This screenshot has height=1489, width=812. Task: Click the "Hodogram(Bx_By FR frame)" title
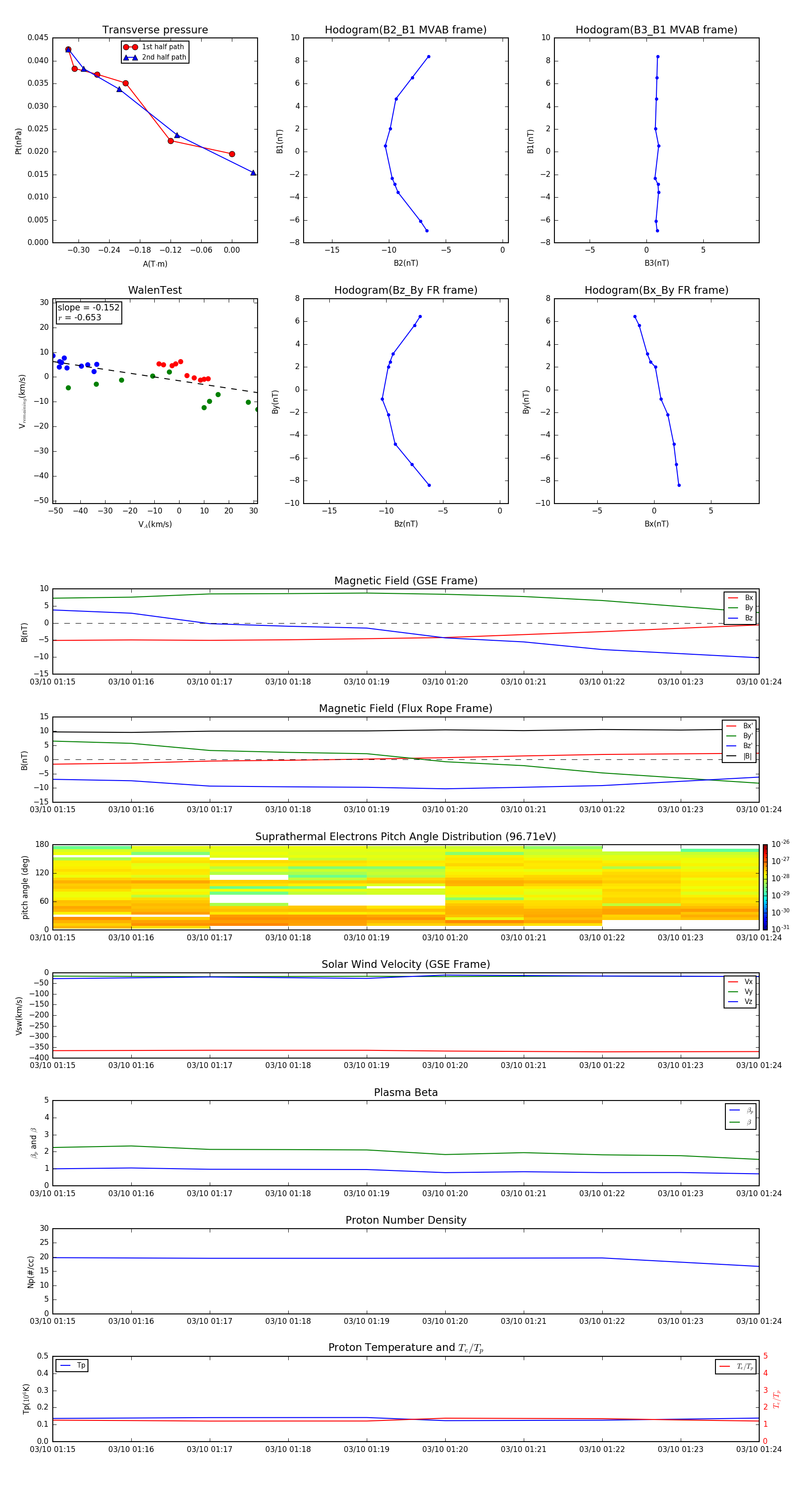[x=656, y=290]
